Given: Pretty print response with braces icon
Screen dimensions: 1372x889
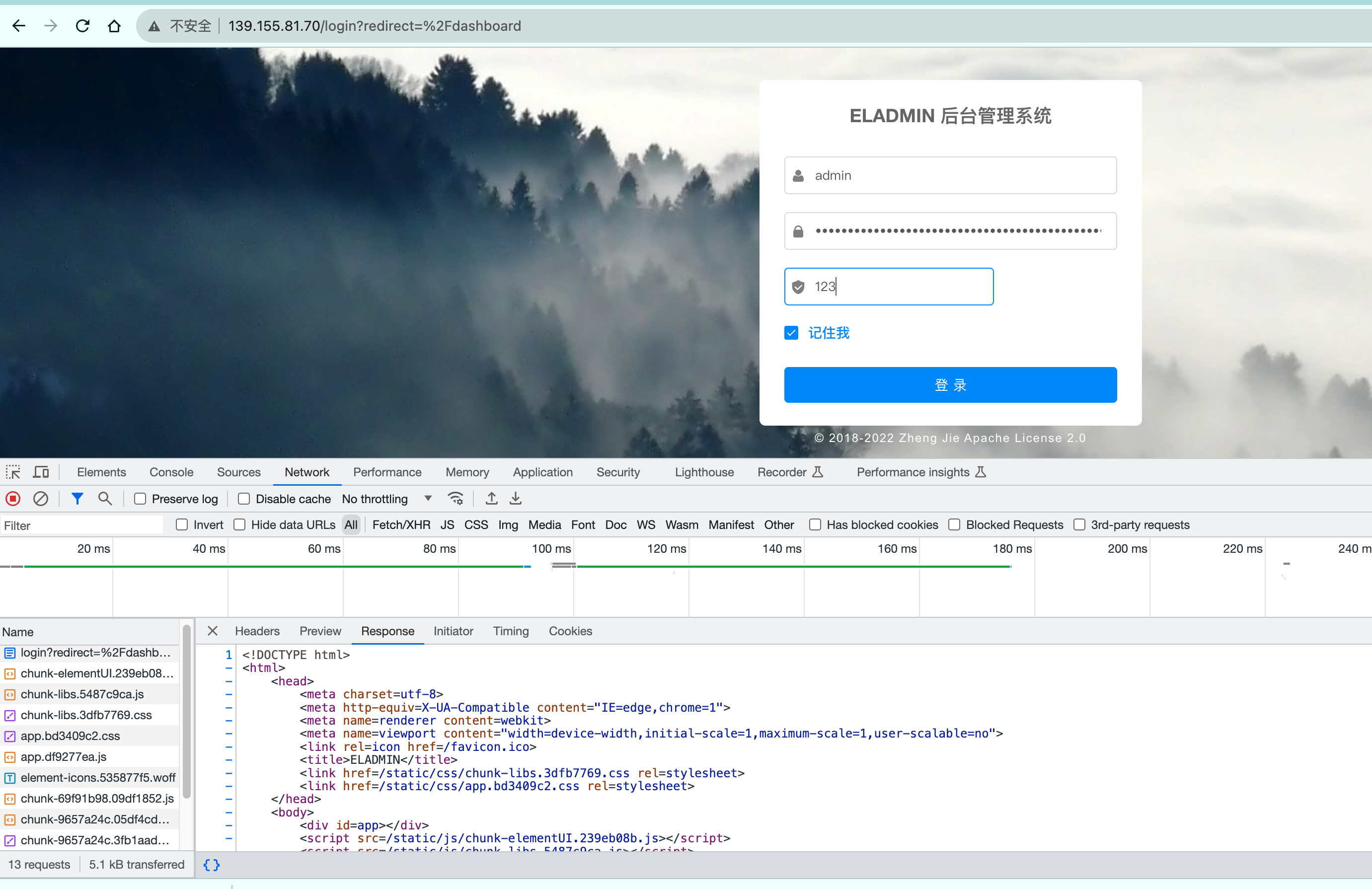Looking at the screenshot, I should (x=212, y=865).
